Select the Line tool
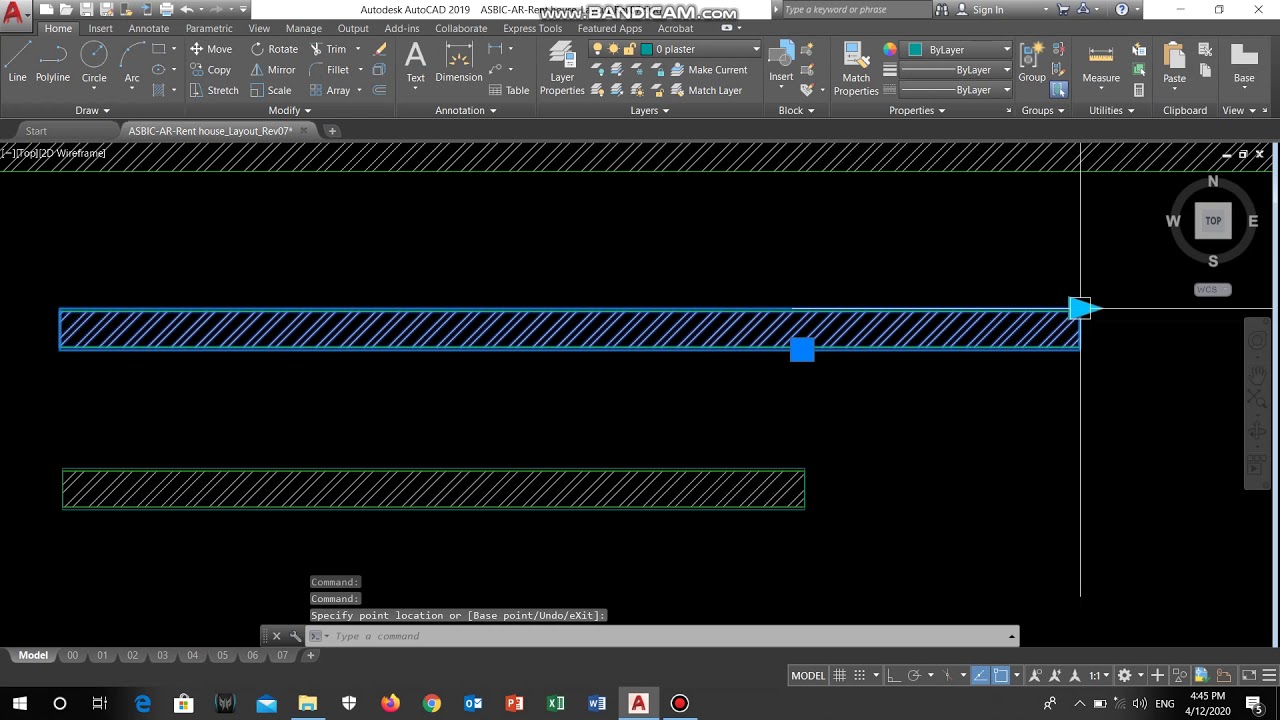The height and width of the screenshot is (720, 1280). 17,62
